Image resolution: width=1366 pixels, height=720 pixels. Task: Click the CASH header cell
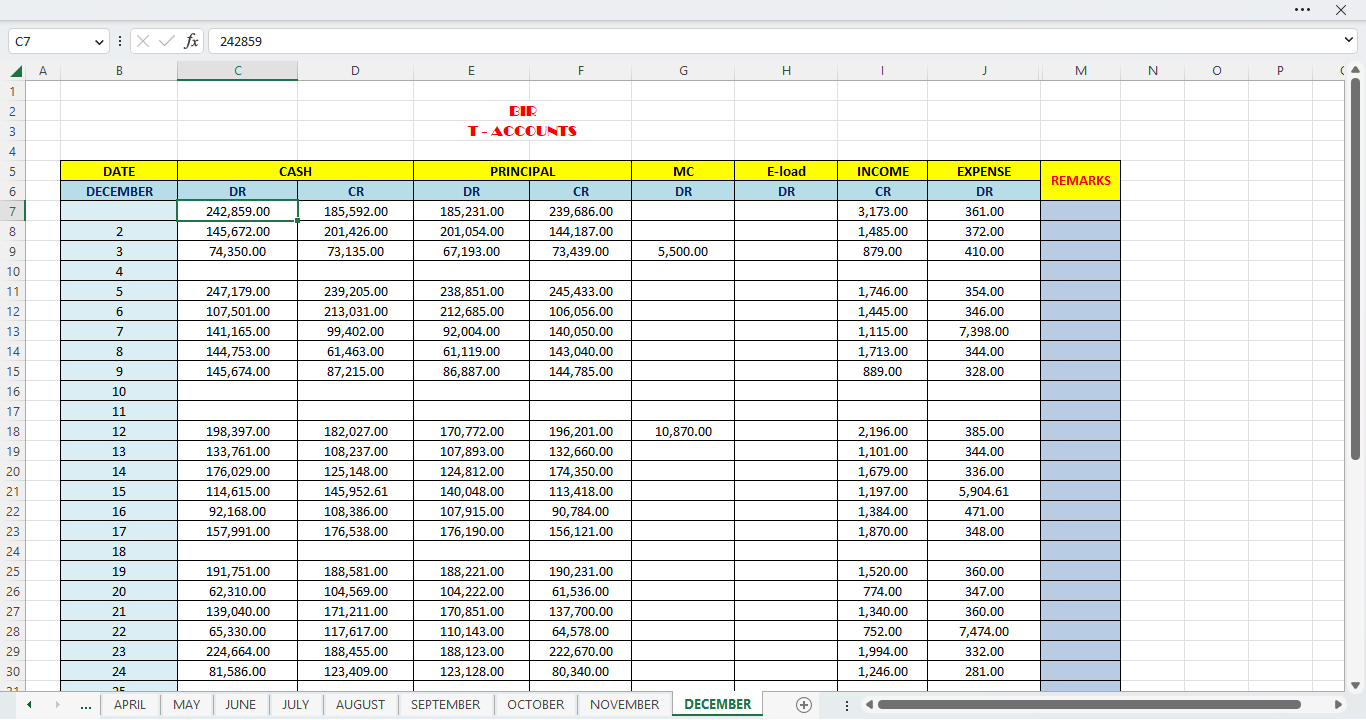[x=296, y=171]
